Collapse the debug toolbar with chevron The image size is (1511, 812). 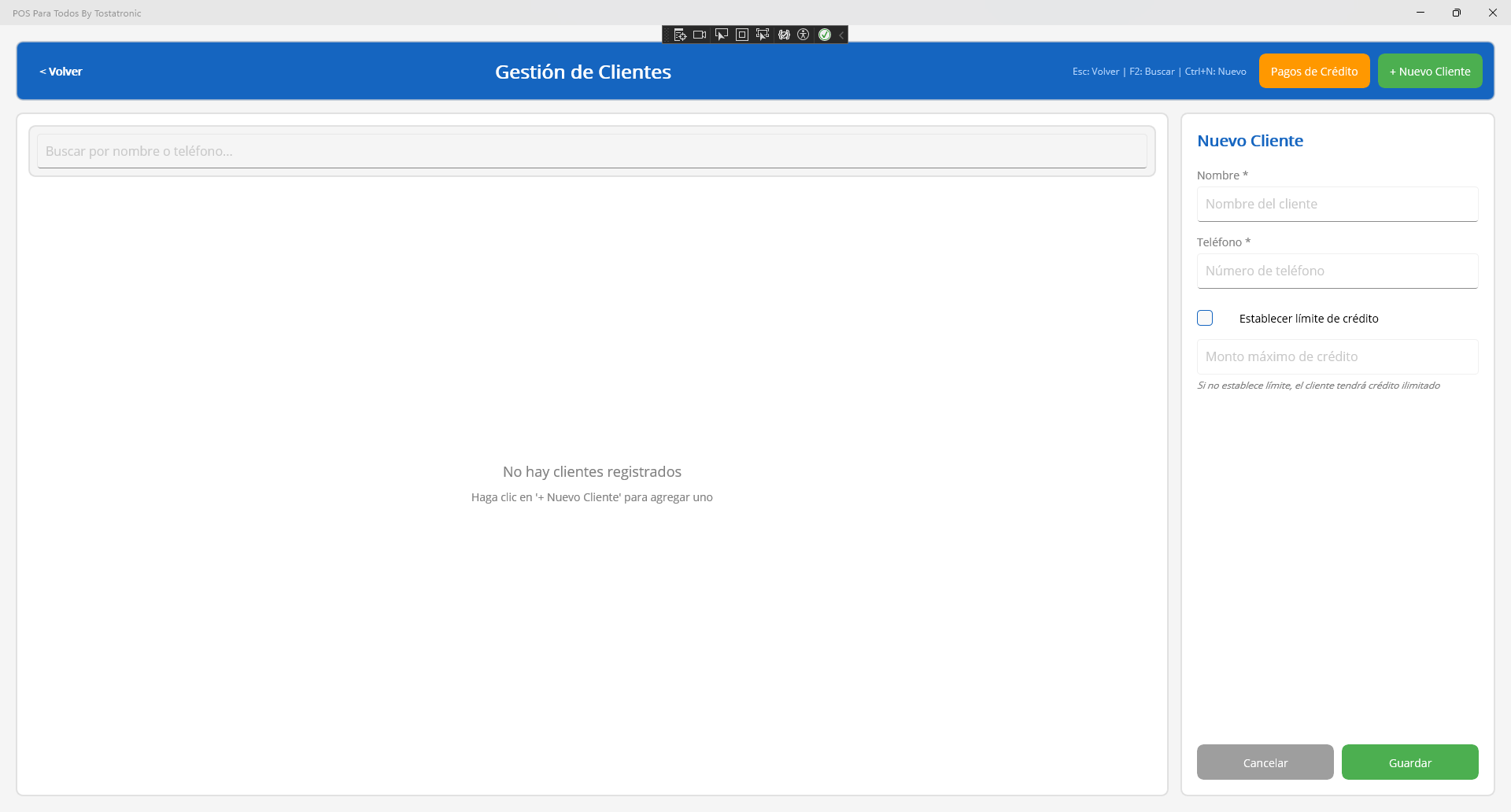point(841,35)
